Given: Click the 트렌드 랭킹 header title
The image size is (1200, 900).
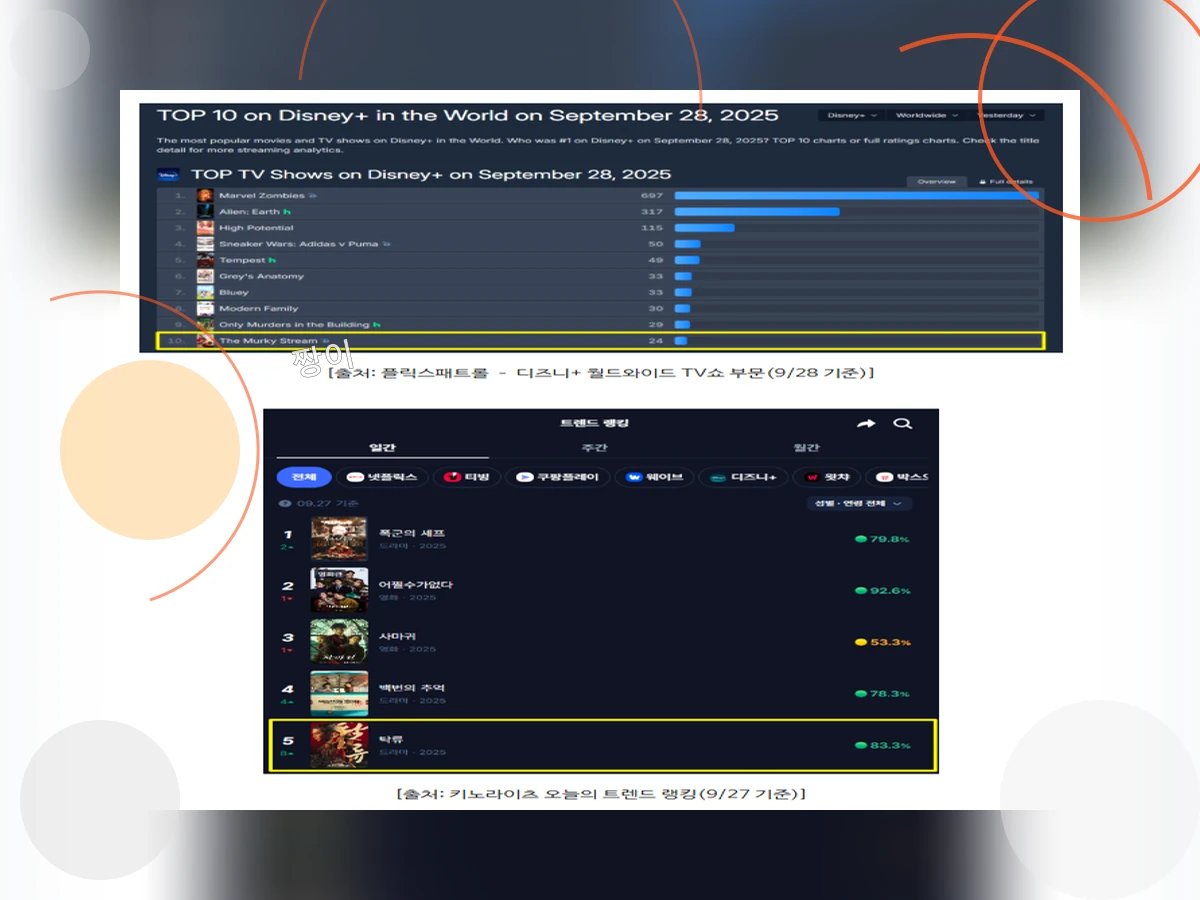Looking at the screenshot, I should pyautogui.click(x=594, y=423).
